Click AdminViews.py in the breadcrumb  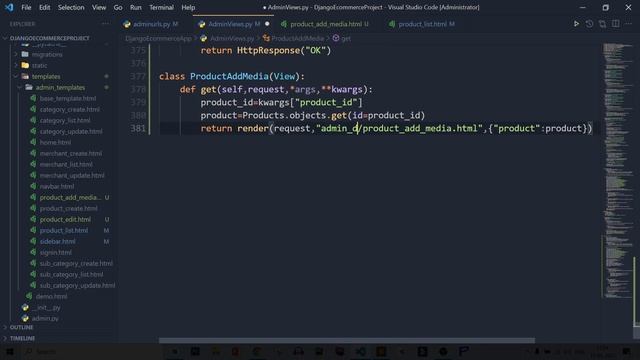tap(232, 38)
